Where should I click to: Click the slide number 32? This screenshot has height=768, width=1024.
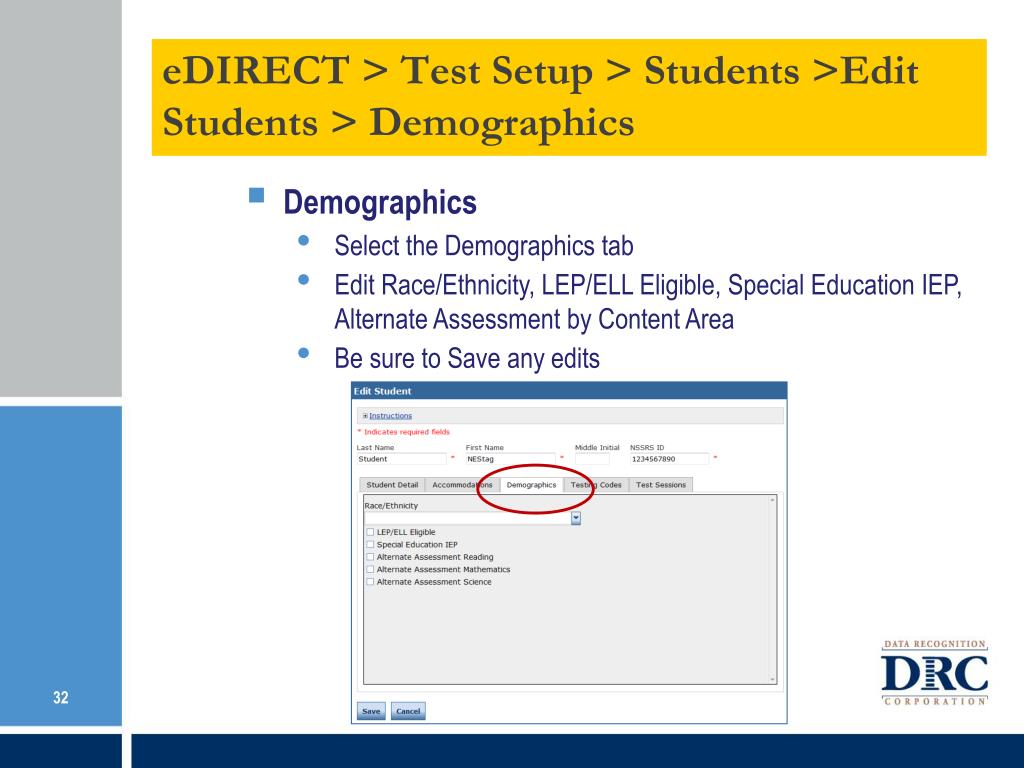[x=61, y=697]
